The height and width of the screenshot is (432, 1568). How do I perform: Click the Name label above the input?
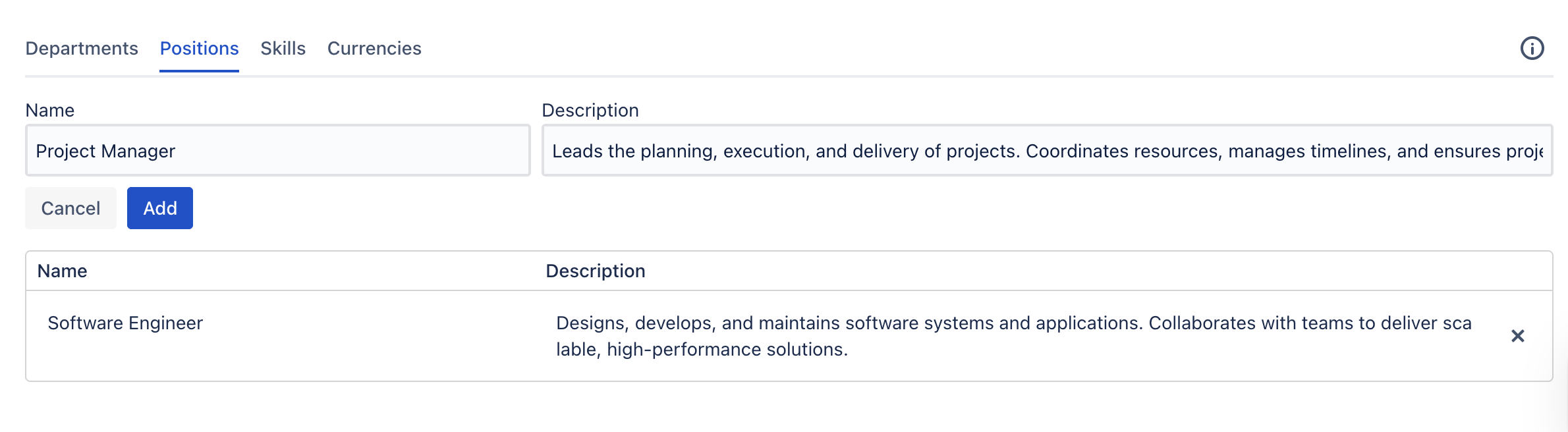[49, 110]
